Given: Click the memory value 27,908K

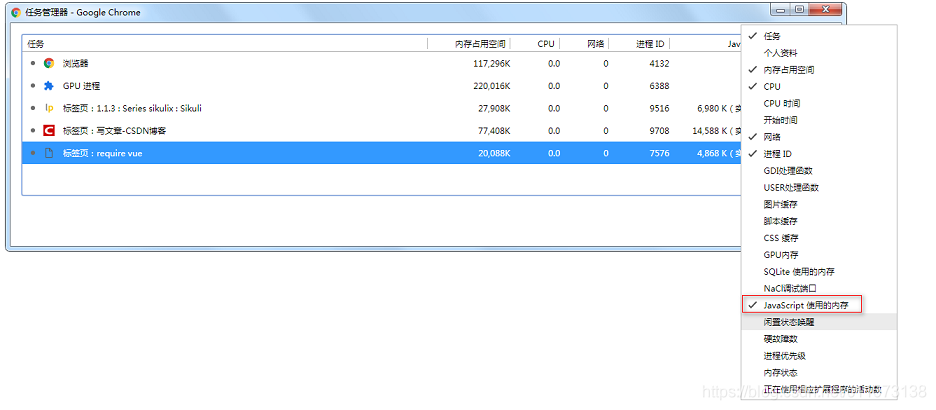Looking at the screenshot, I should (492, 109).
